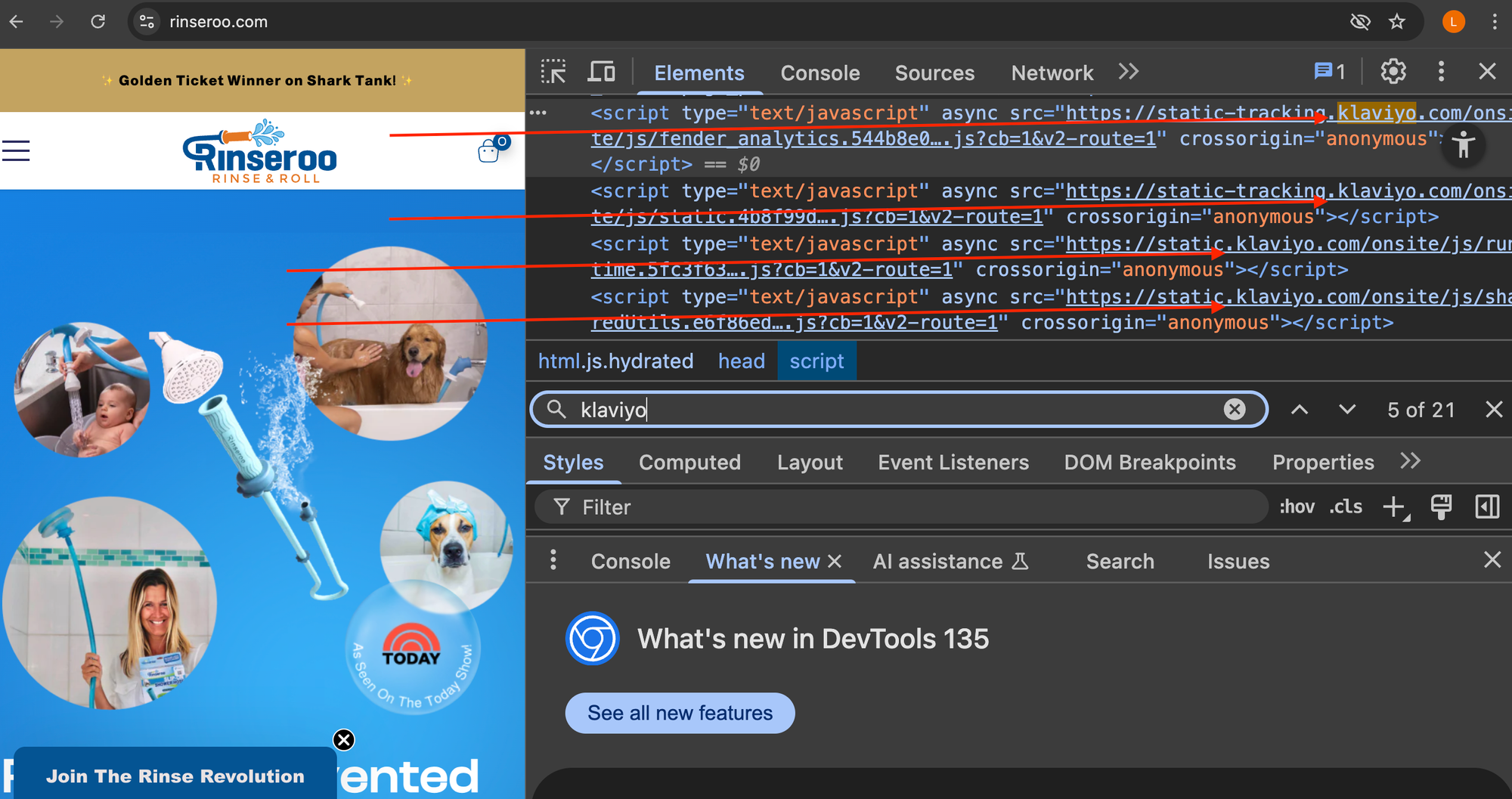Open the Layout pane

(x=810, y=463)
